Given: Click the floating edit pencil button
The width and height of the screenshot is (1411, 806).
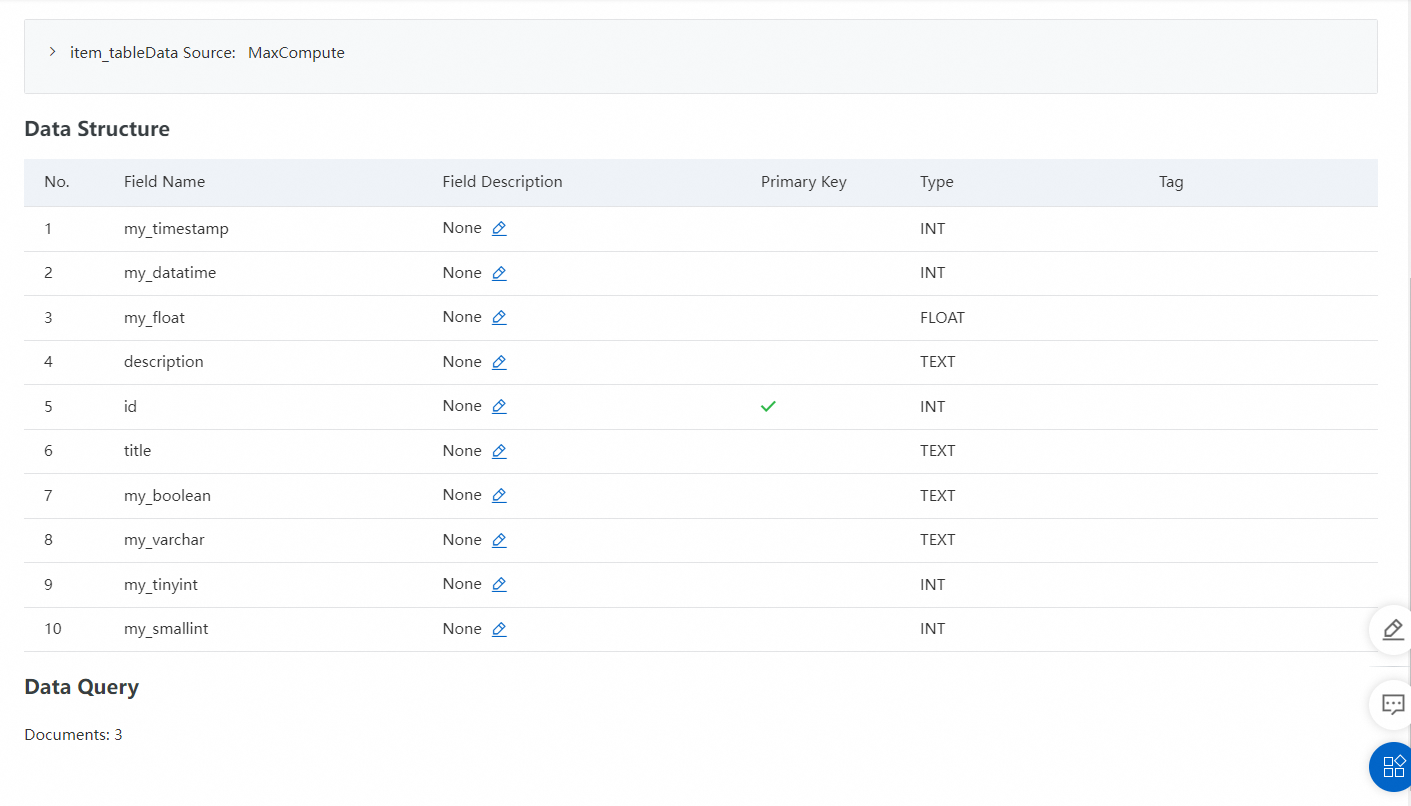Looking at the screenshot, I should (x=1392, y=629).
